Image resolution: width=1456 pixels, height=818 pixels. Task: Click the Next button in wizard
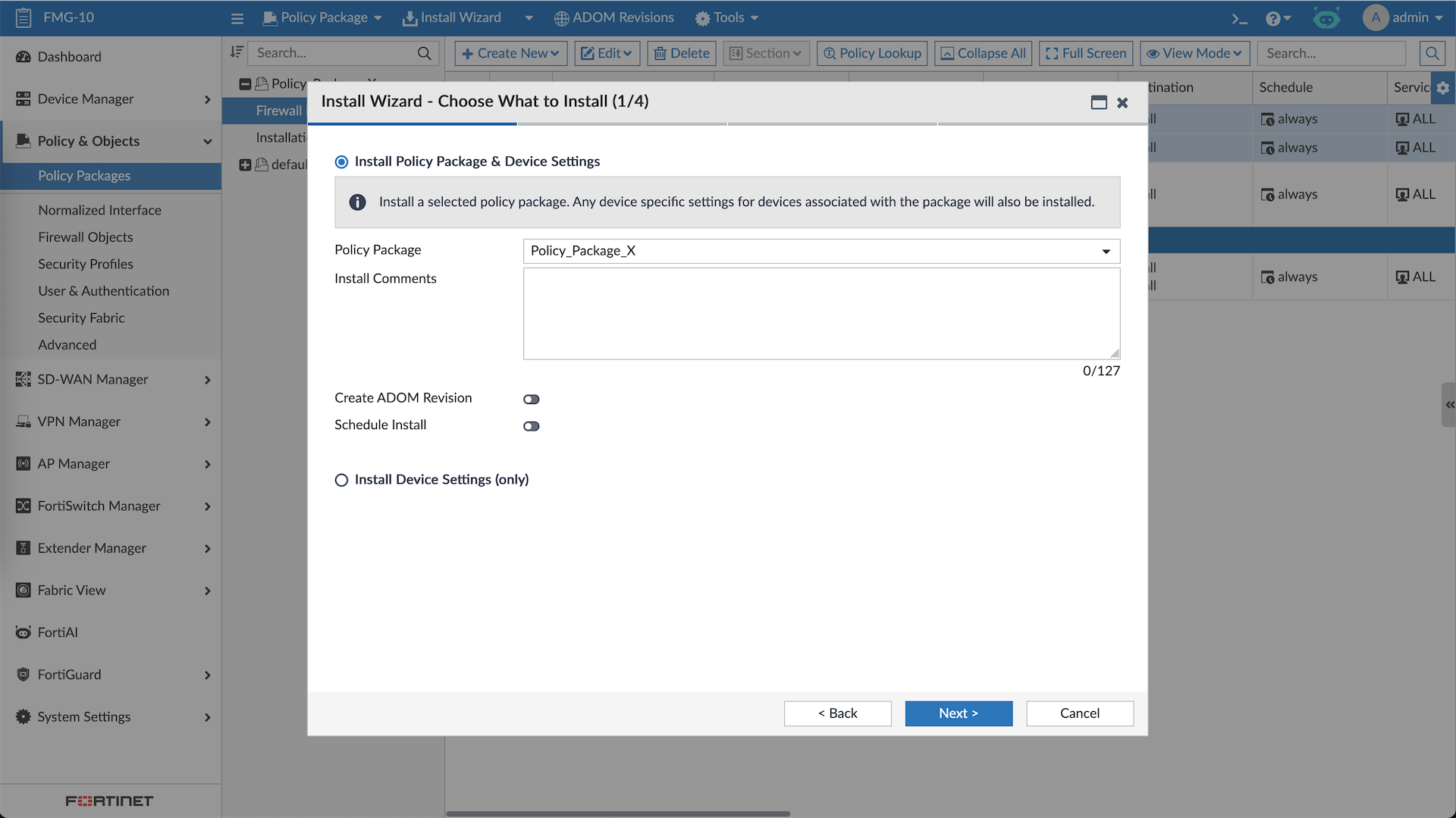tap(958, 713)
